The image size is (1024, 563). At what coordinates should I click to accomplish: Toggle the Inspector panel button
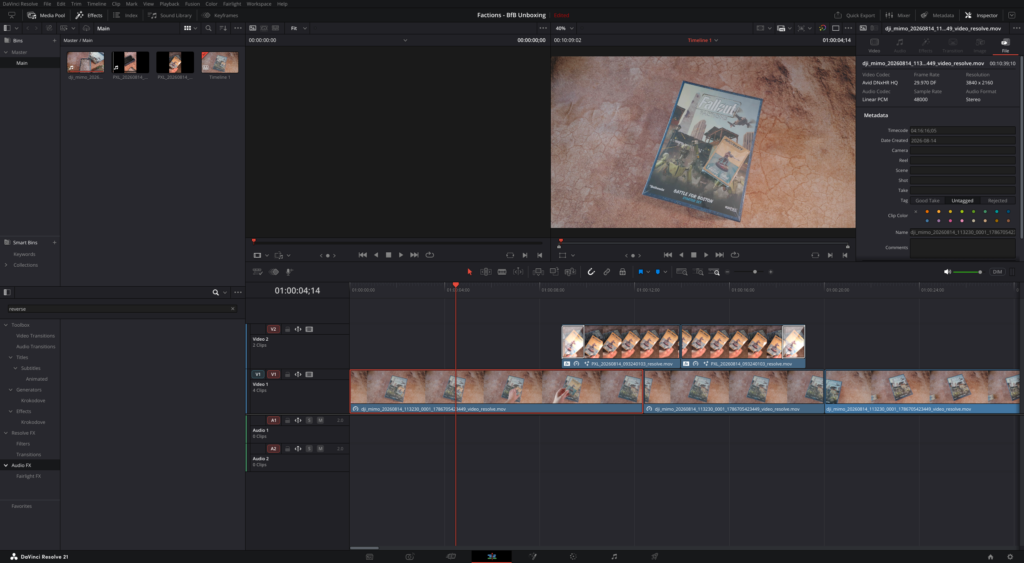coord(981,15)
